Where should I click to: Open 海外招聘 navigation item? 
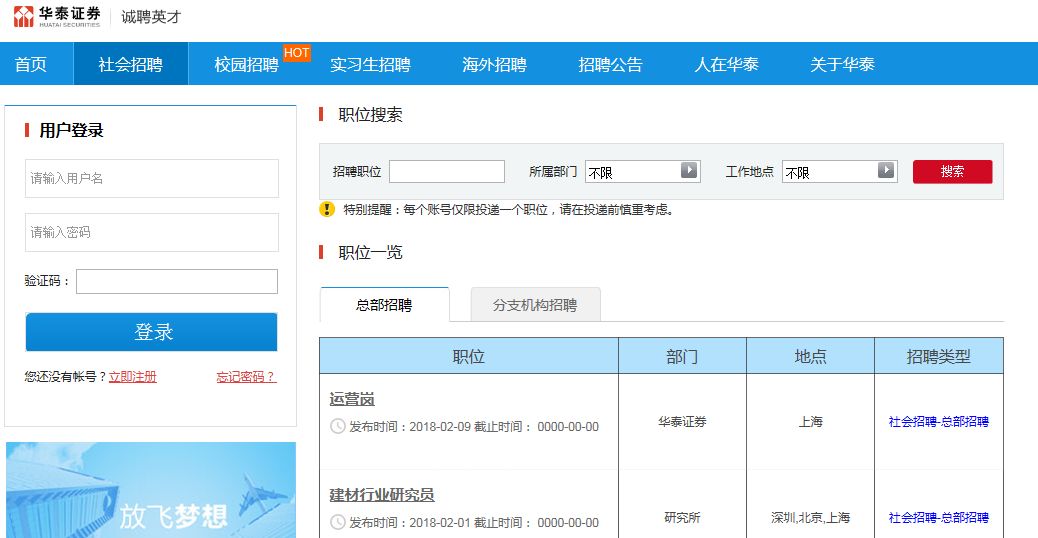click(495, 64)
